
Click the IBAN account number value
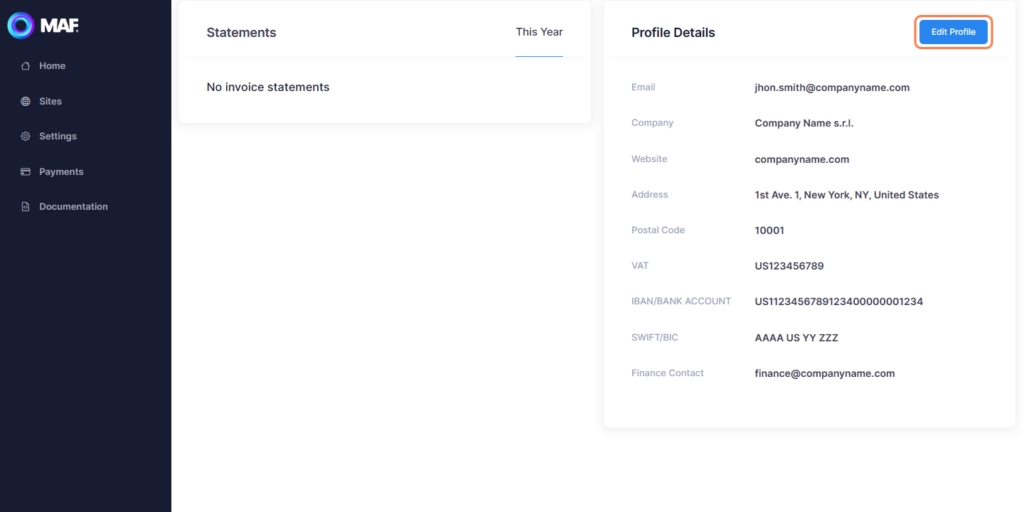(838, 302)
